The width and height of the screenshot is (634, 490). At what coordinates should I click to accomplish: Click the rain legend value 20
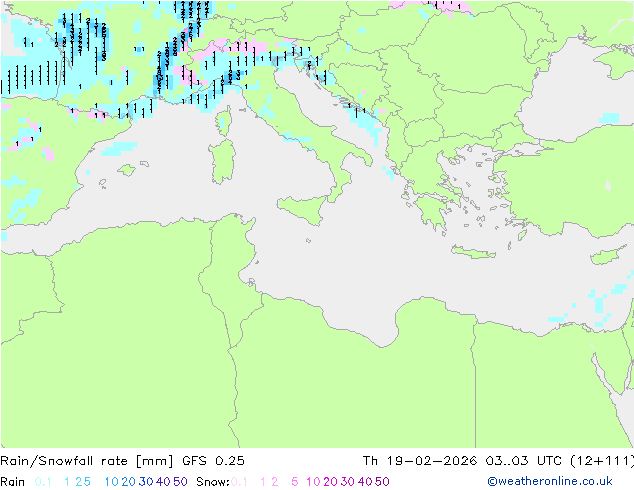point(129,482)
